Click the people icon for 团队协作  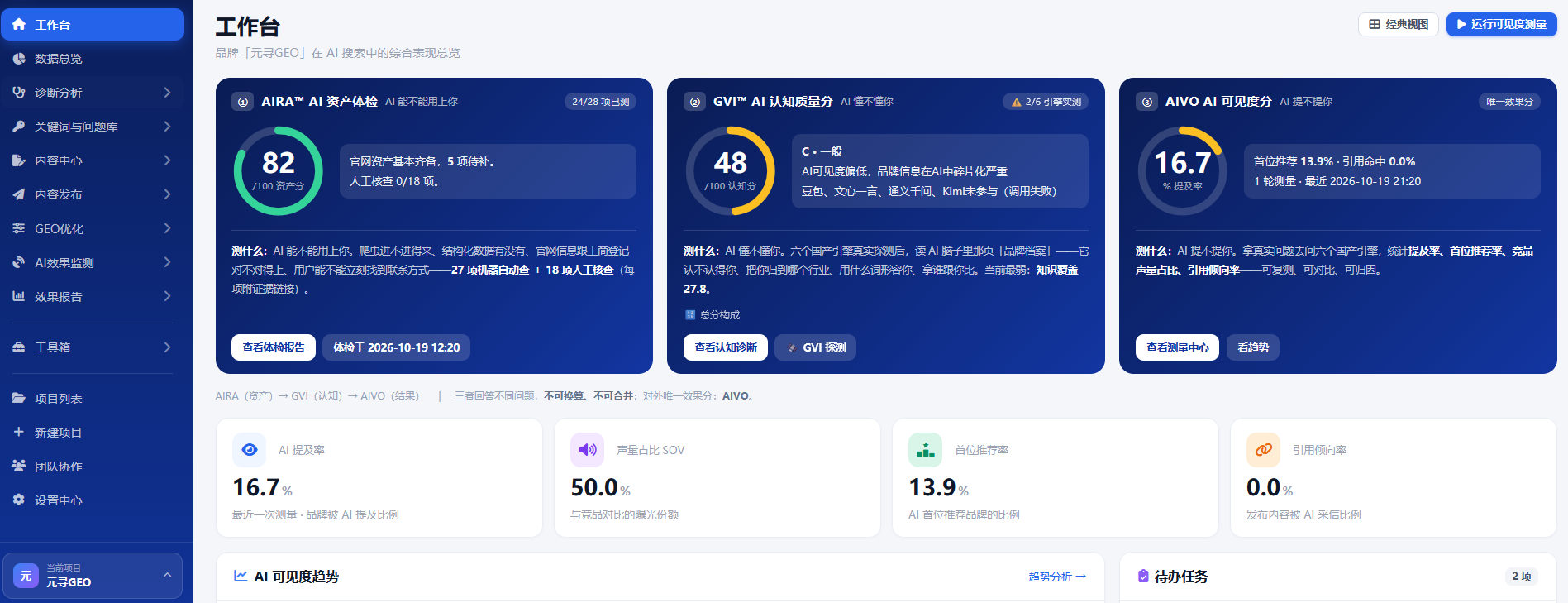[19, 467]
